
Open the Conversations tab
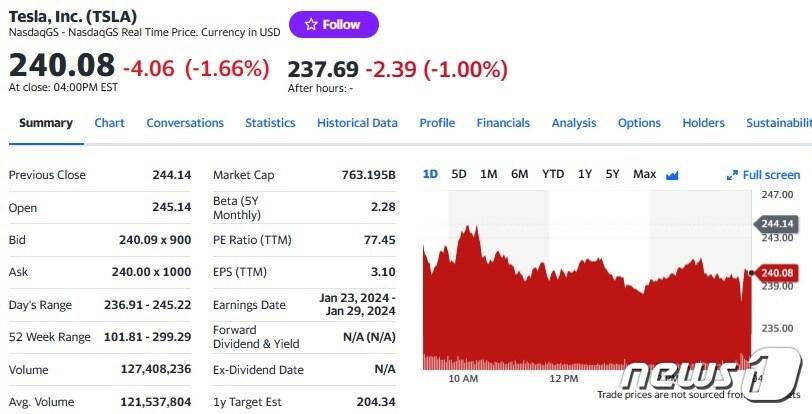click(x=185, y=123)
